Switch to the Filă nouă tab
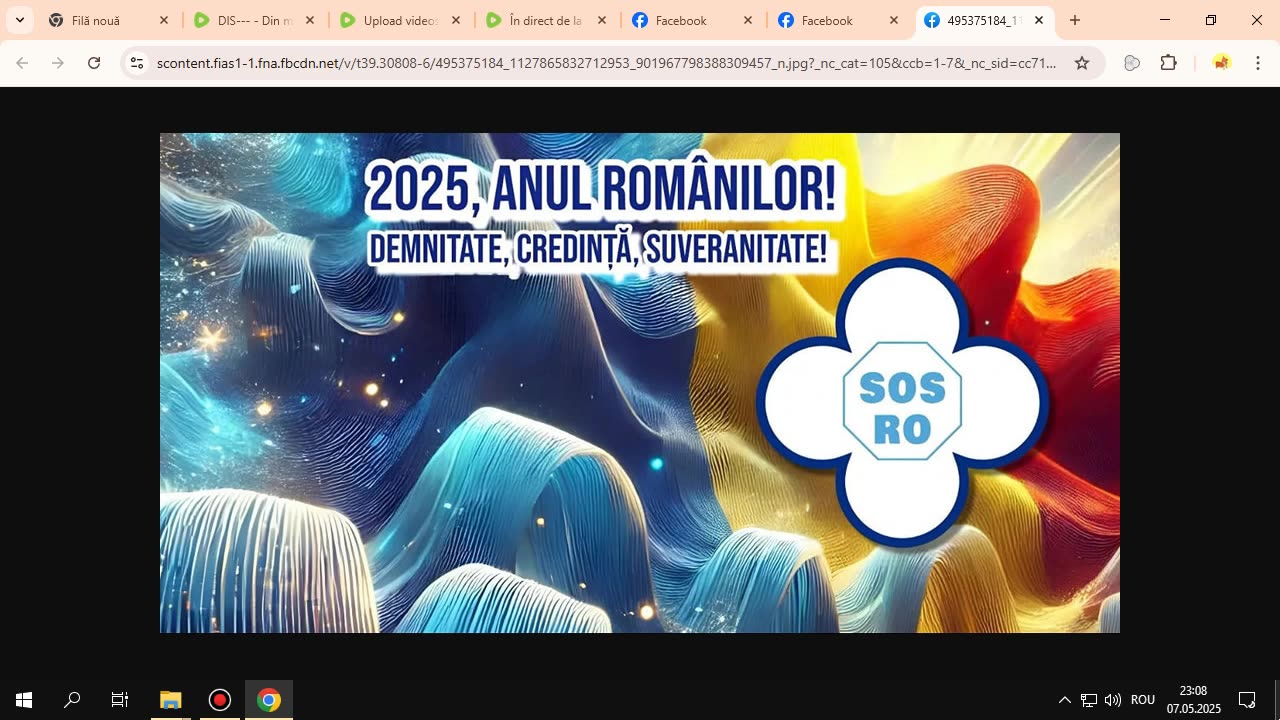This screenshot has height=720, width=1280. coord(109,20)
